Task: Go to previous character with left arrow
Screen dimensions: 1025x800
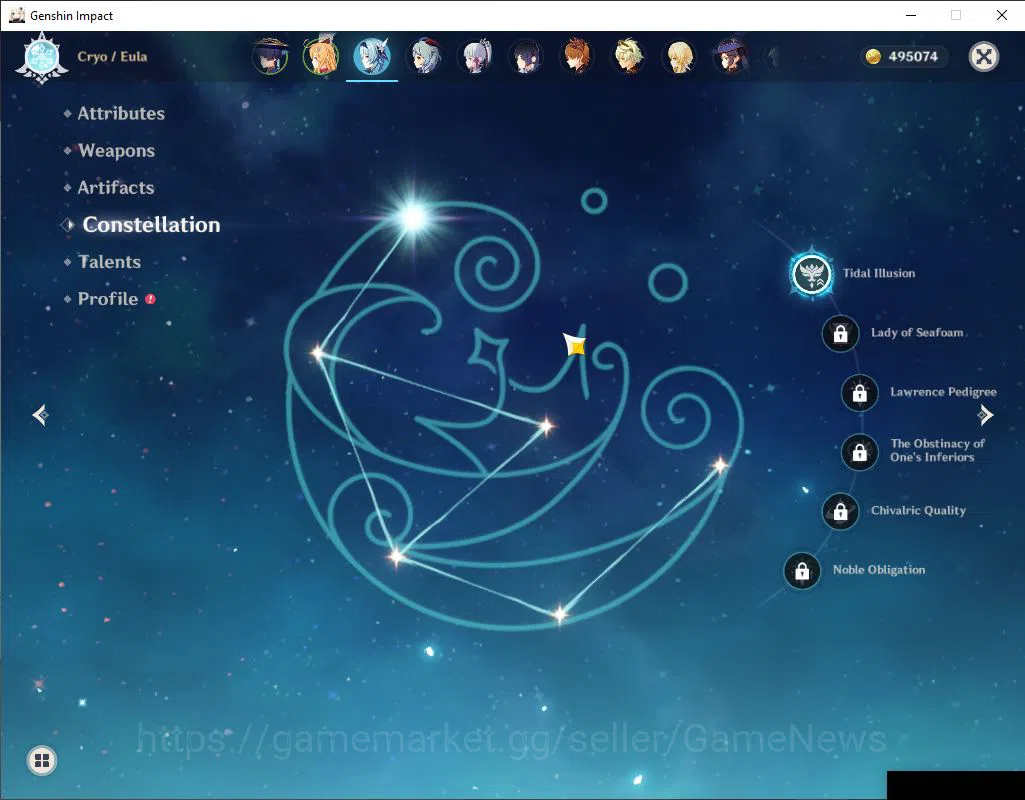Action: coord(41,415)
